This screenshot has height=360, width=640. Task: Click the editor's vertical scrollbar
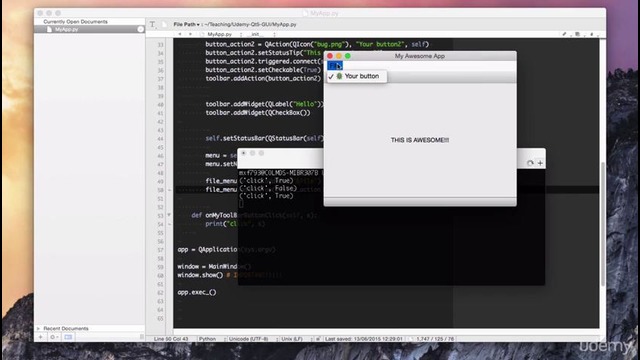[x=603, y=224]
